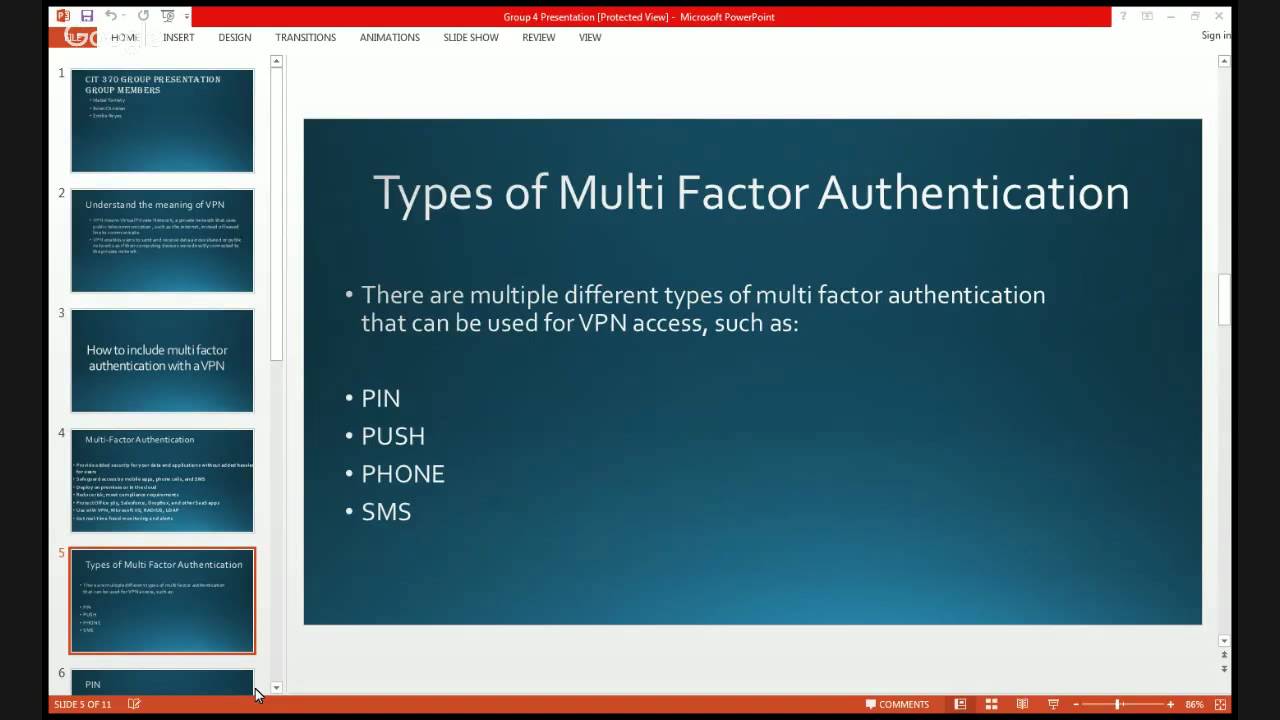Switch to Normal view icon
The image size is (1280, 720).
[960, 704]
